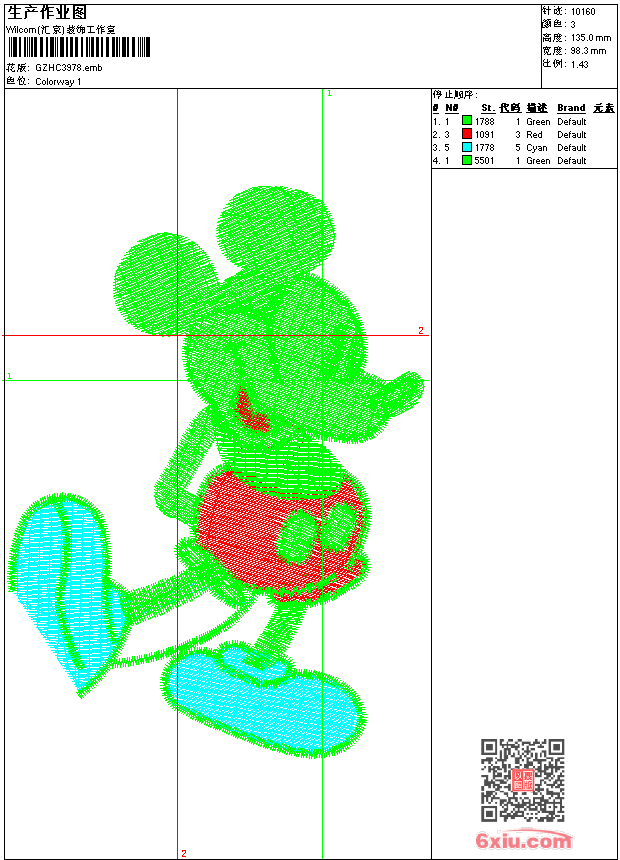620x860 pixels.
Task: Select the file name GZHC3978.emb
Action: click(69, 68)
